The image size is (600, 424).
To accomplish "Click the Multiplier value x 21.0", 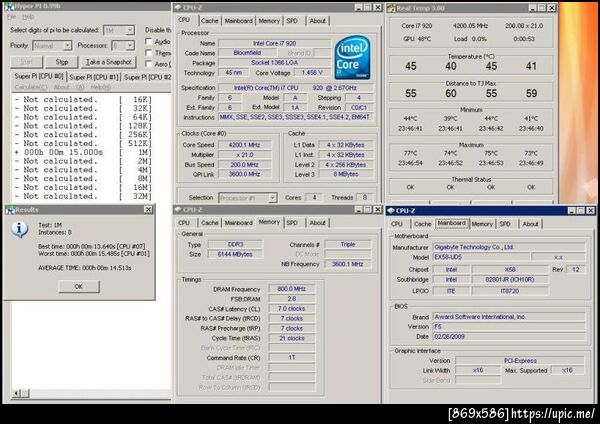I will point(244,155).
